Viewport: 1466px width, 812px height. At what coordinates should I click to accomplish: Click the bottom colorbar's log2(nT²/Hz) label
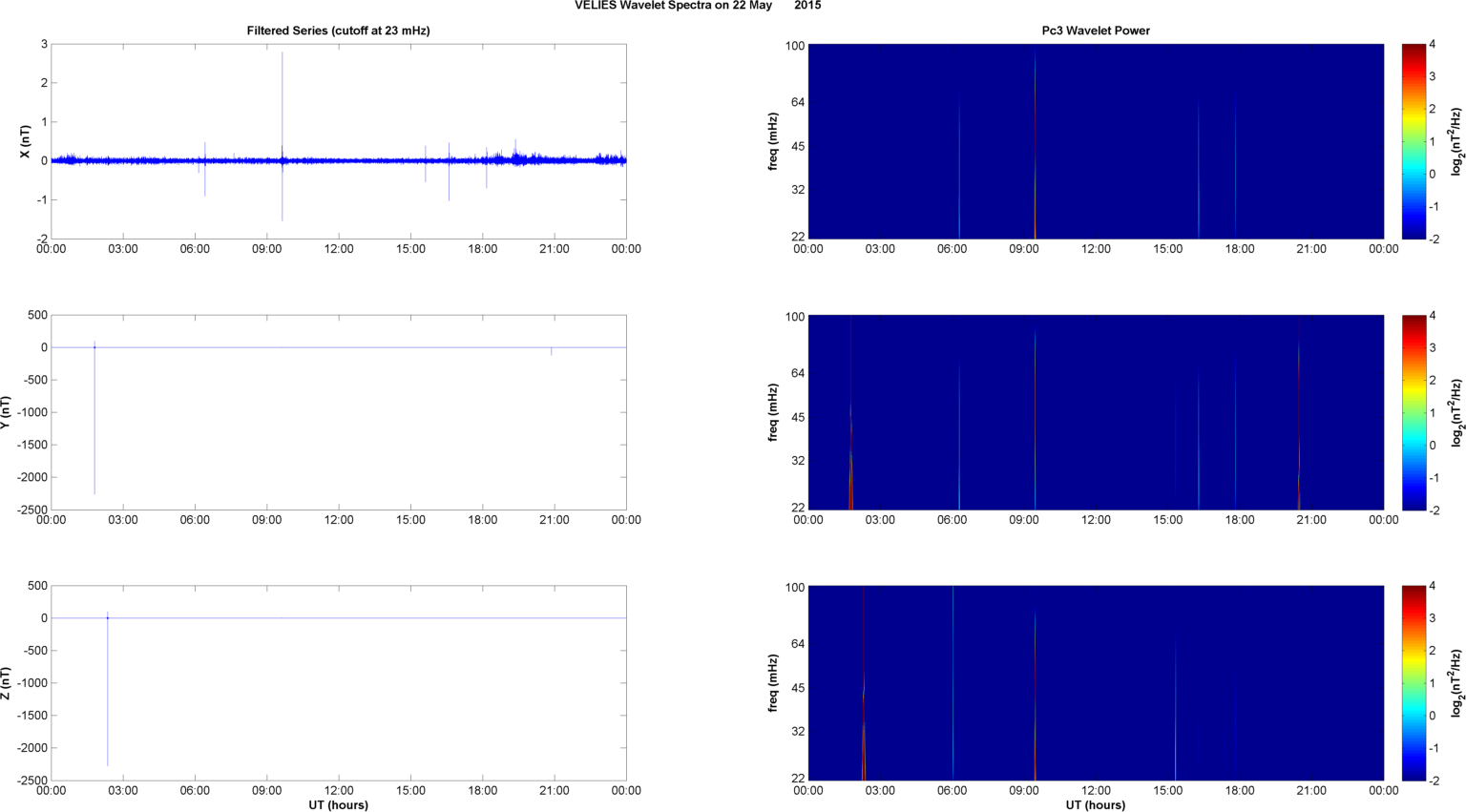coord(1456,683)
